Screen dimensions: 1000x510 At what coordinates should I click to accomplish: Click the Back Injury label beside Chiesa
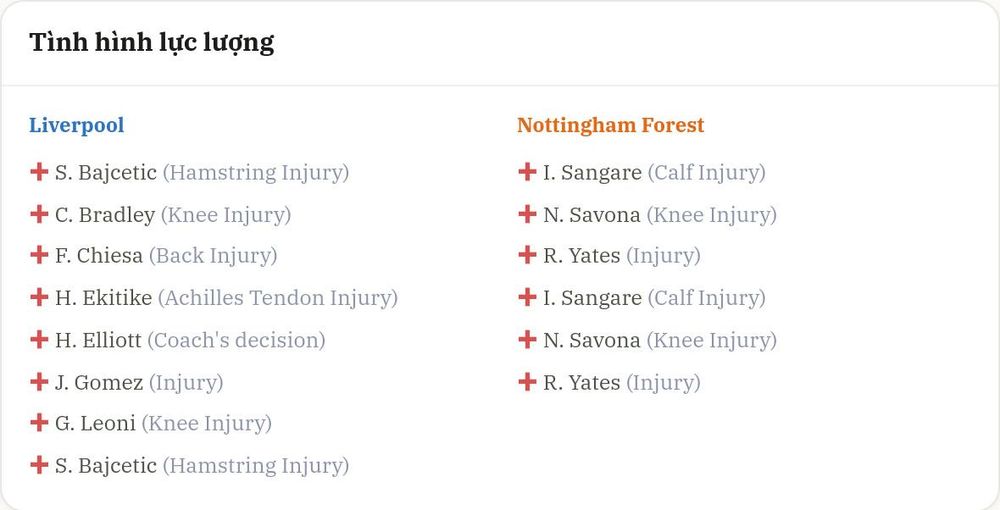[213, 256]
